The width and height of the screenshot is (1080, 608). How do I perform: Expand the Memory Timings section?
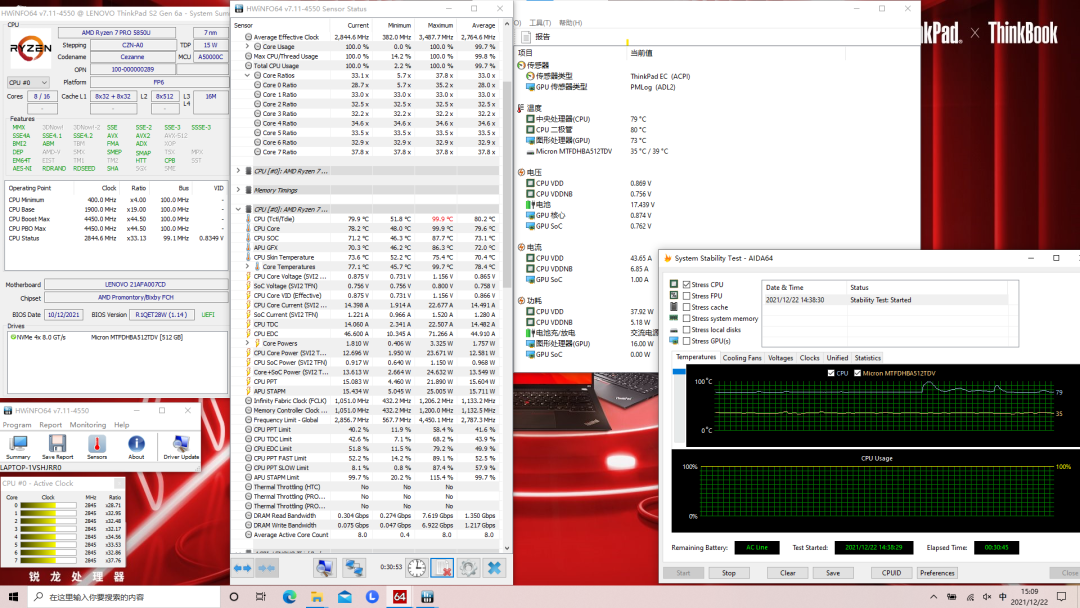pyautogui.click(x=238, y=190)
